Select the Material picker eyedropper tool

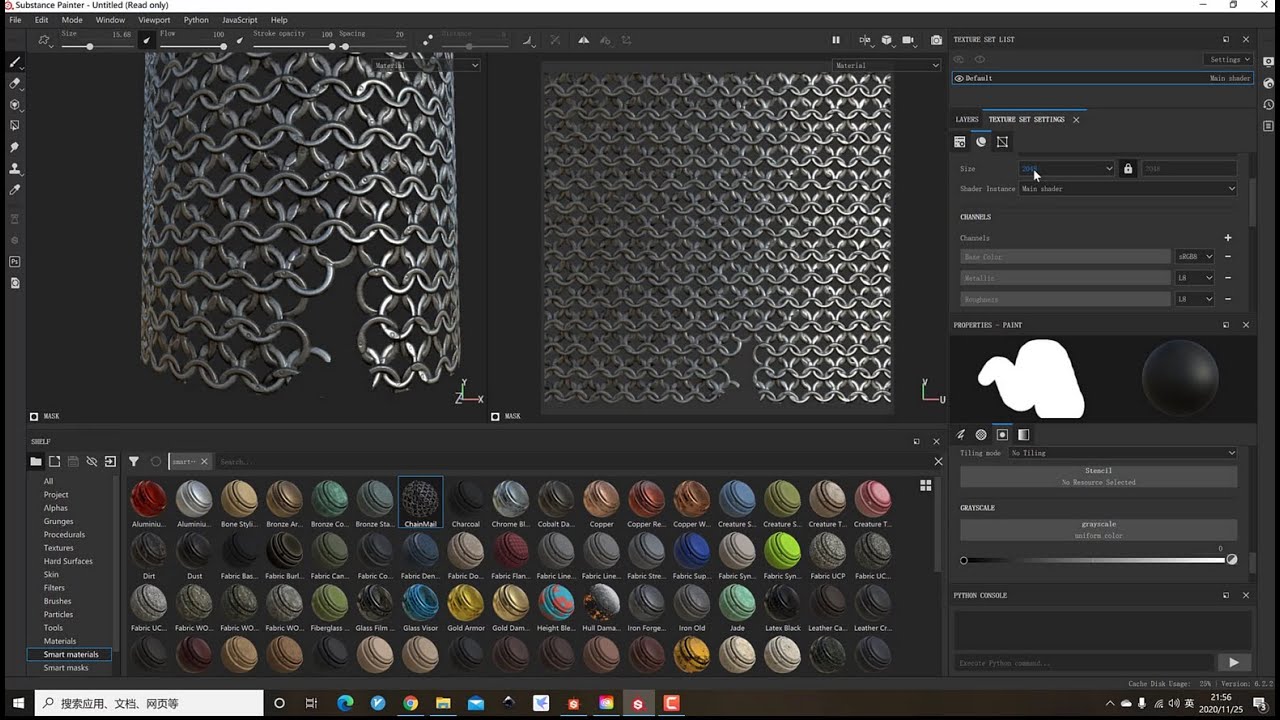15,189
